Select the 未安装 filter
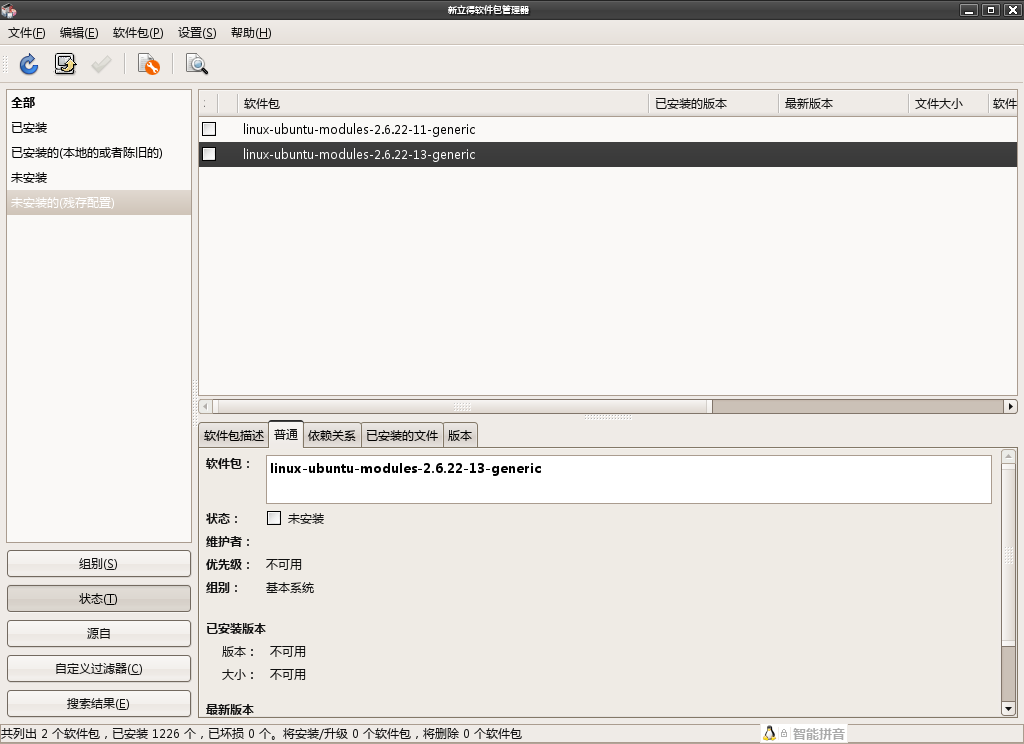This screenshot has height=744, width=1024. 99,178
